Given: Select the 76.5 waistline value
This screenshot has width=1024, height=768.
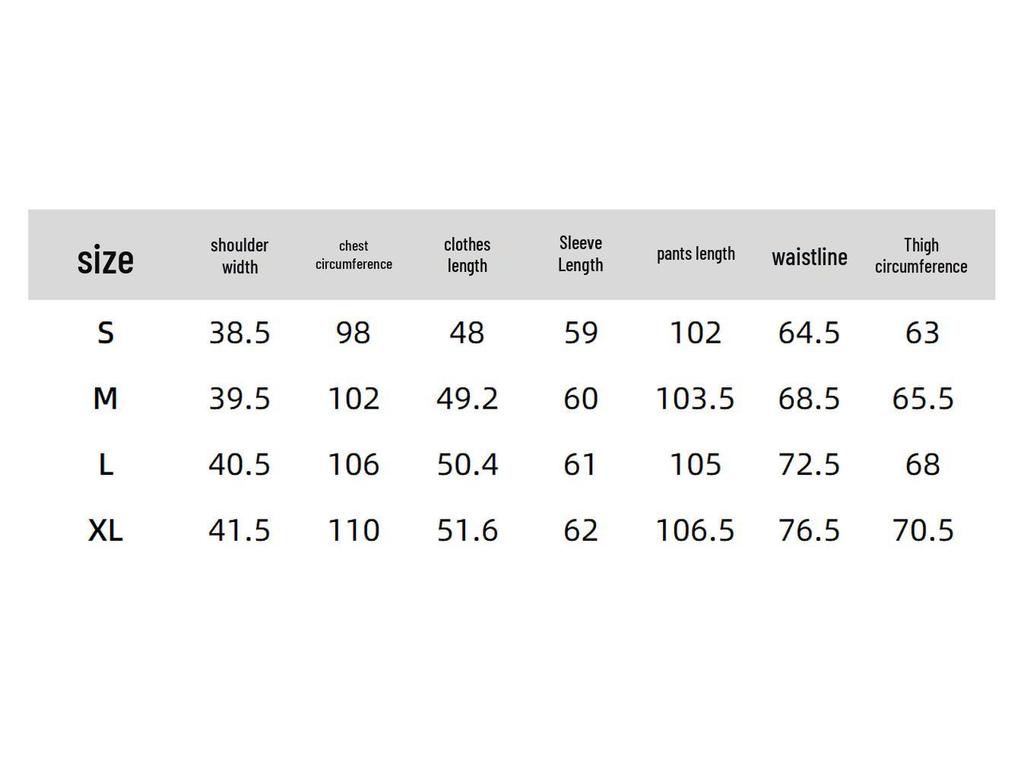Looking at the screenshot, I should click(x=809, y=531).
